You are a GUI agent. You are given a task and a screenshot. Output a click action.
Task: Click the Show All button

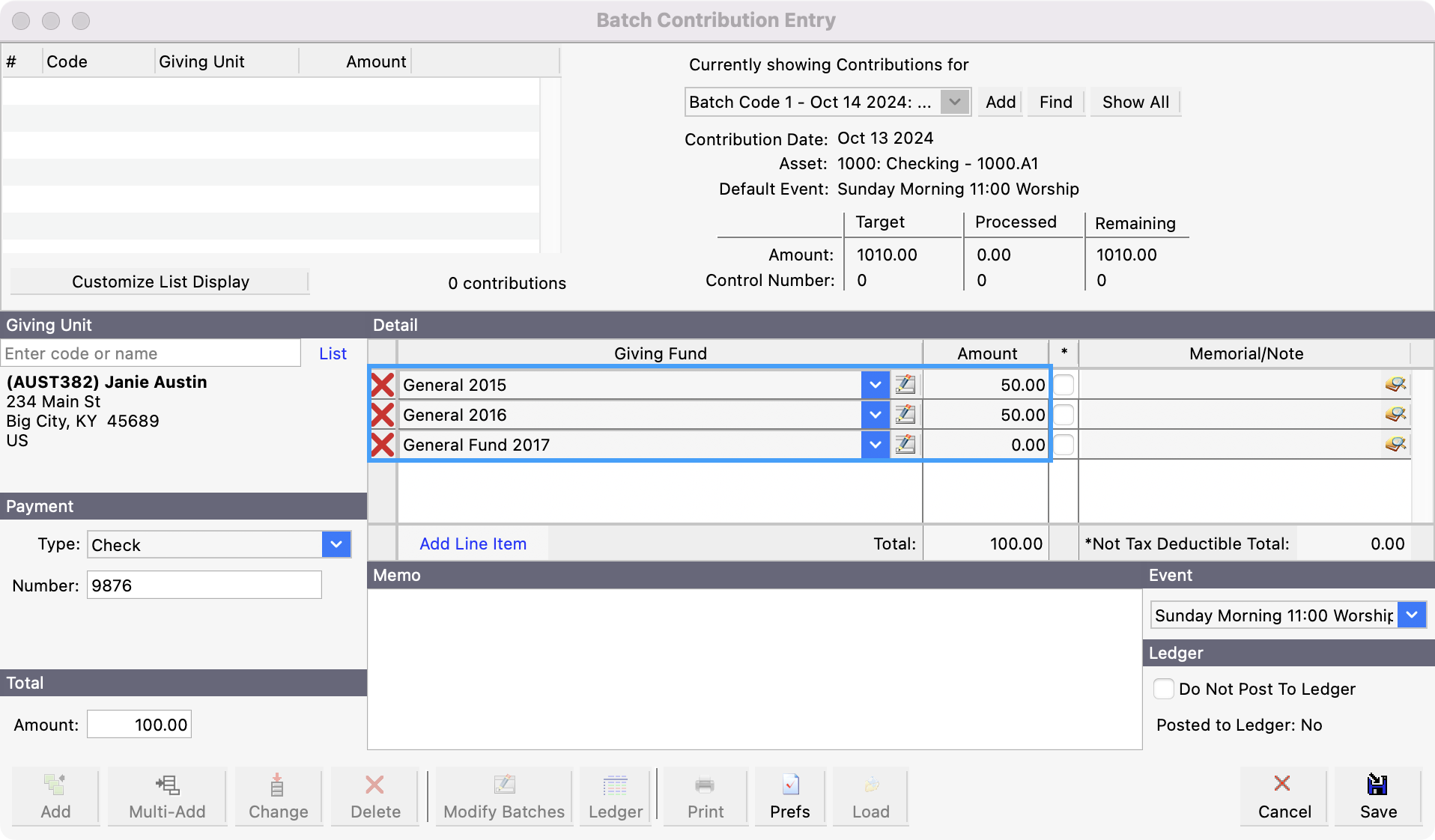pyautogui.click(x=1135, y=102)
